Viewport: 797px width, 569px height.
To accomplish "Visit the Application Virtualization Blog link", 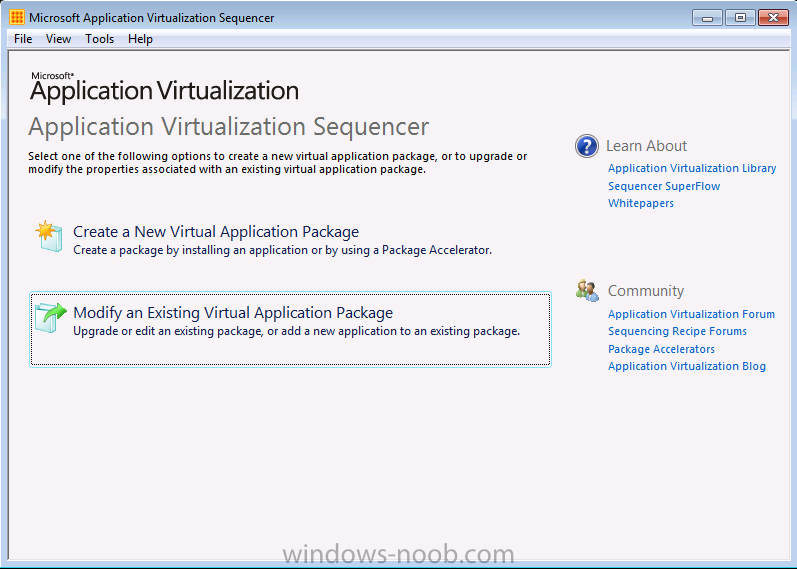I will tap(687, 366).
